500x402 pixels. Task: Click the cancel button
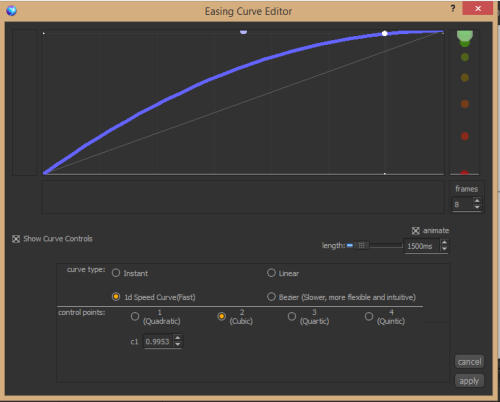pos(469,362)
